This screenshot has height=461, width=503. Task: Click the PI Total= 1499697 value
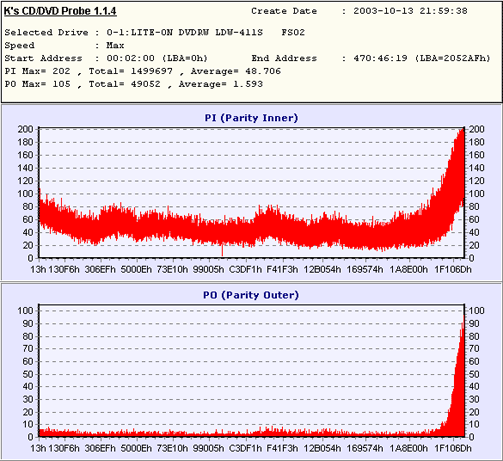point(131,71)
